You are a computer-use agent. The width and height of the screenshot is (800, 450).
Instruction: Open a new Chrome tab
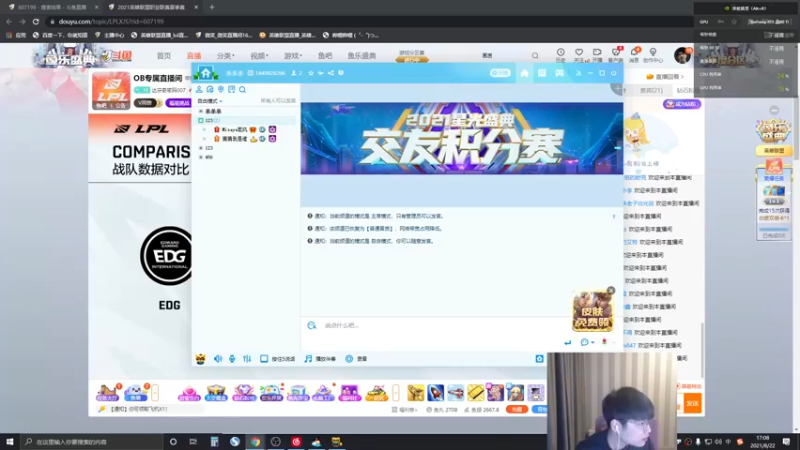pos(212,7)
